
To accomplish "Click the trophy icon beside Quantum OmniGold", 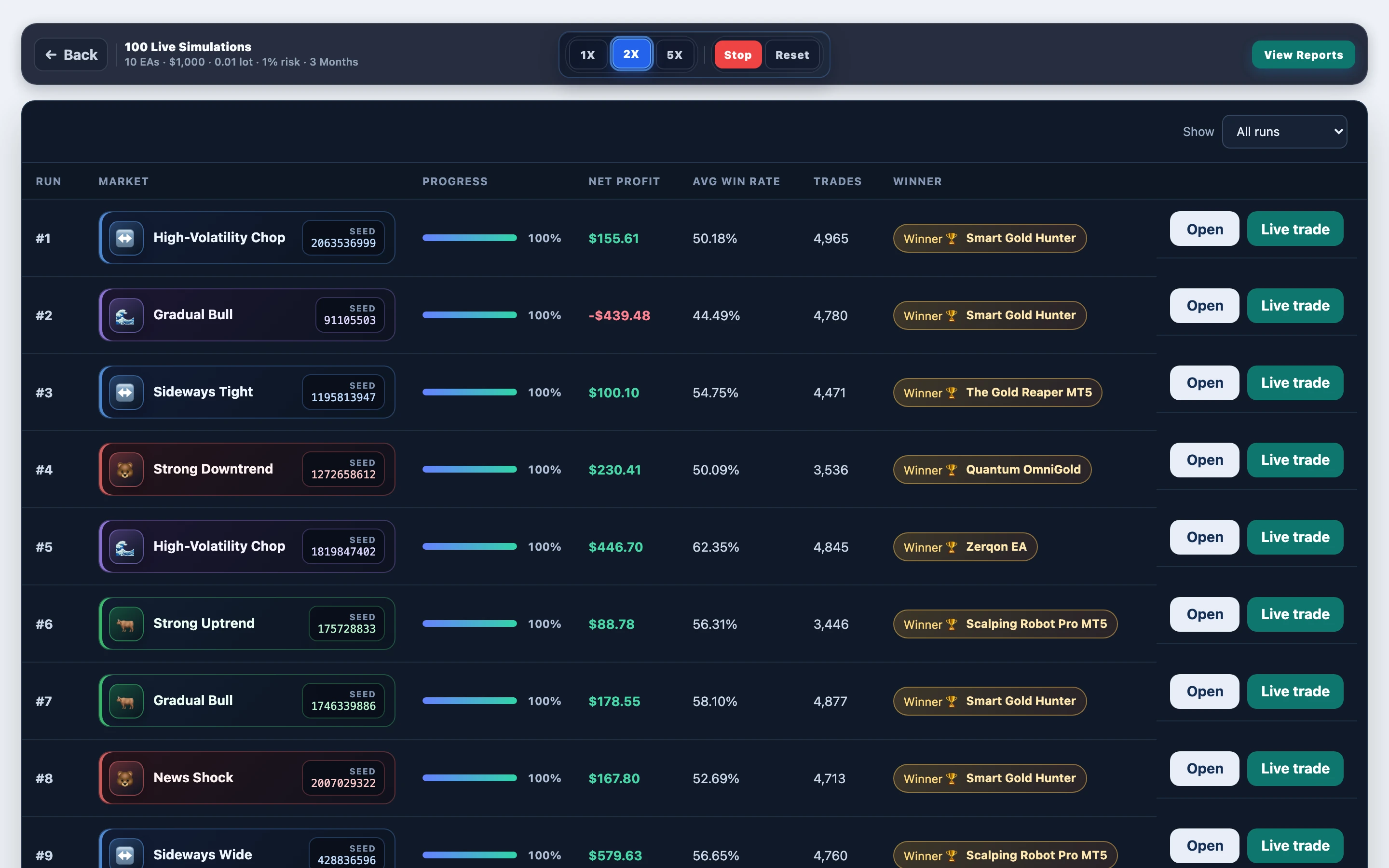I will (x=951, y=470).
